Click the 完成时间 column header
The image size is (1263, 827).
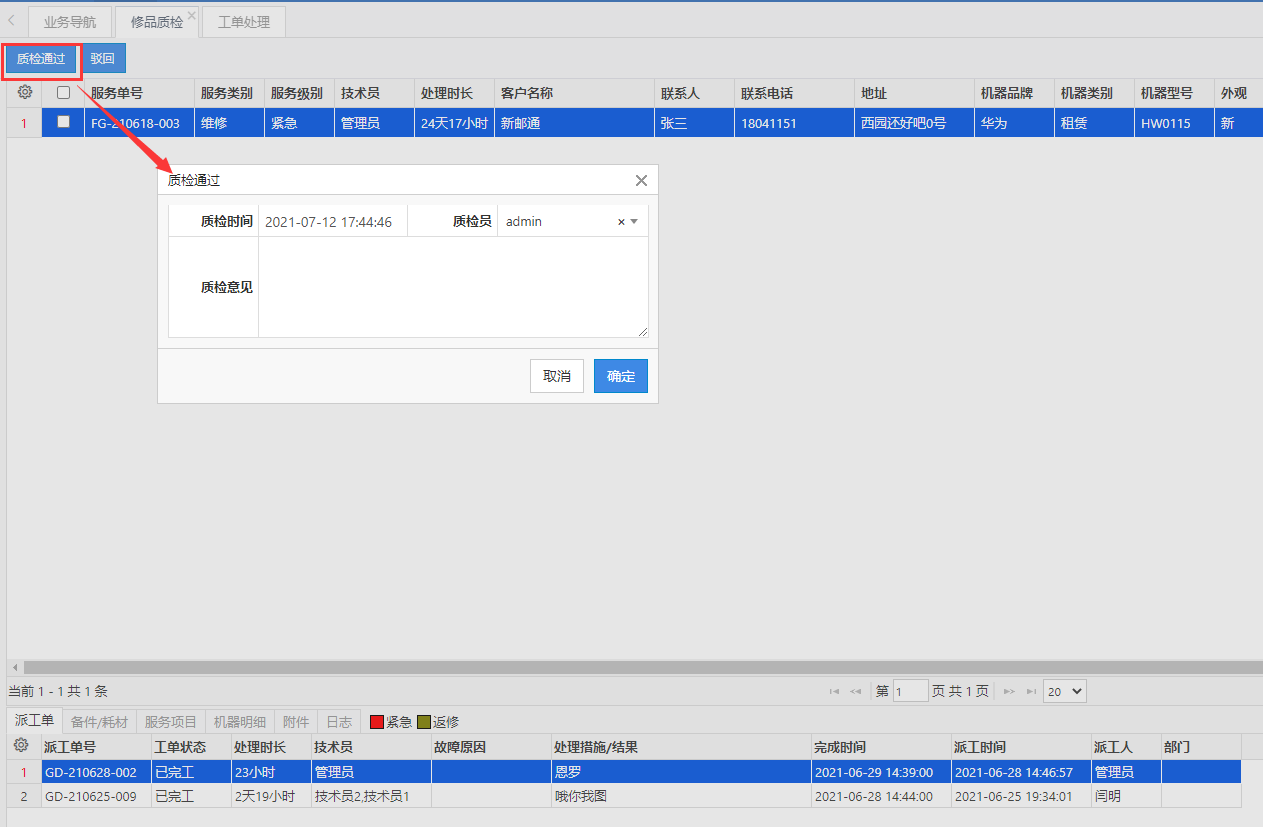881,747
